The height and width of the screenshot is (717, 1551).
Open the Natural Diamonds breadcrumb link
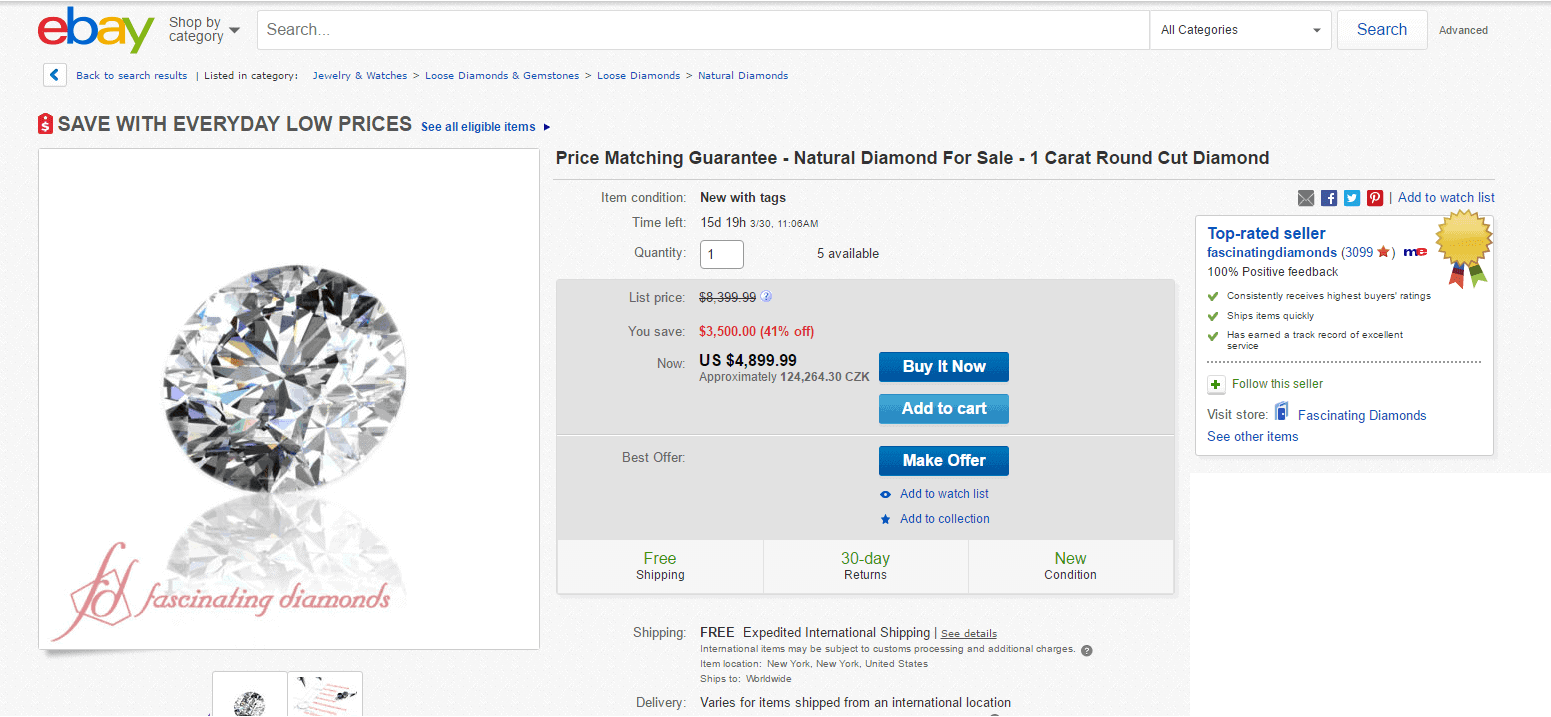coord(743,75)
